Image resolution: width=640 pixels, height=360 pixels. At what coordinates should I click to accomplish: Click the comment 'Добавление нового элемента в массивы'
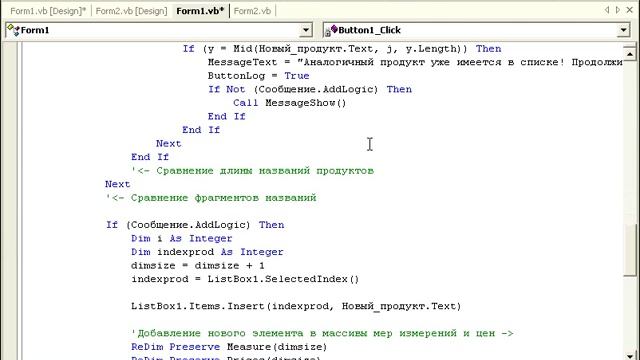click(322, 333)
